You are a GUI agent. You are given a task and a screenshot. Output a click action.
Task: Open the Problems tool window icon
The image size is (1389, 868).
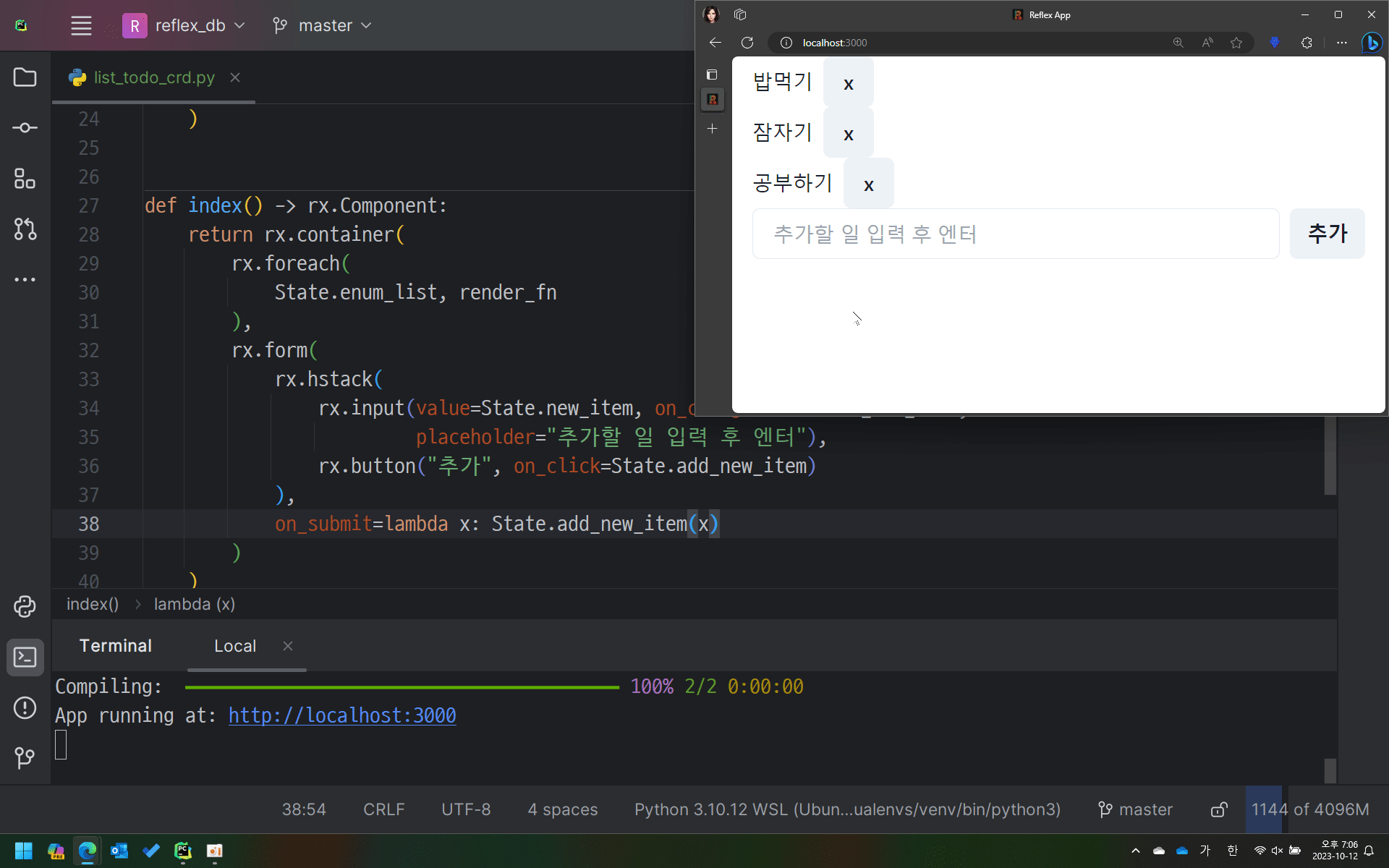coord(25,707)
